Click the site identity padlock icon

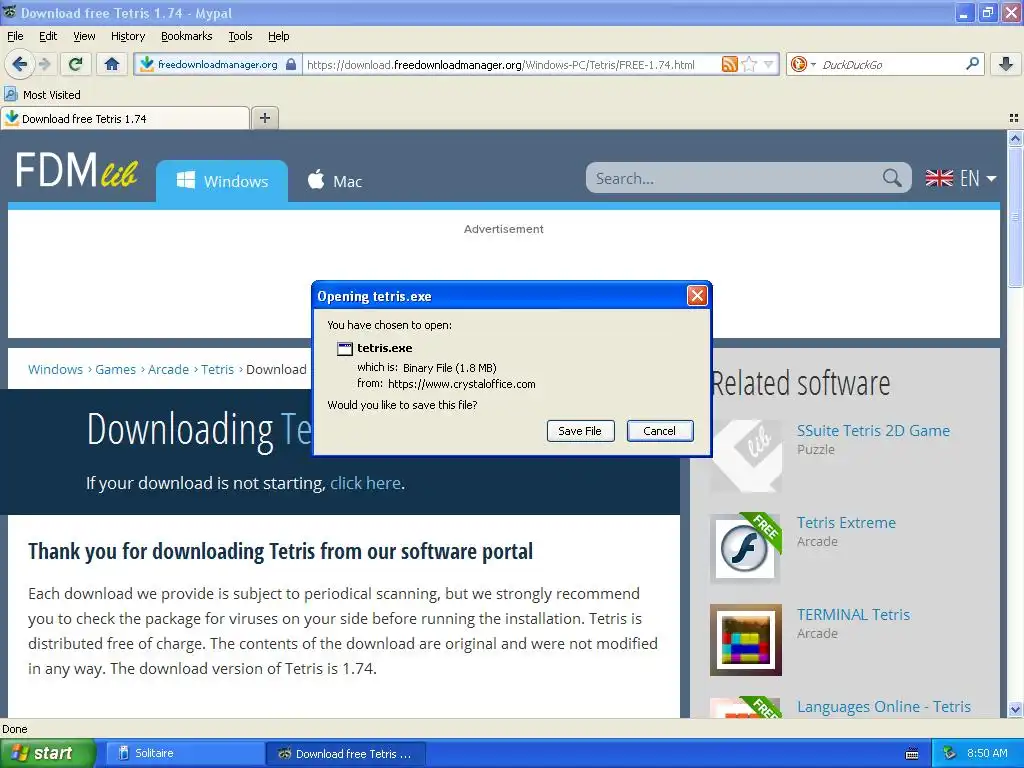(291, 64)
